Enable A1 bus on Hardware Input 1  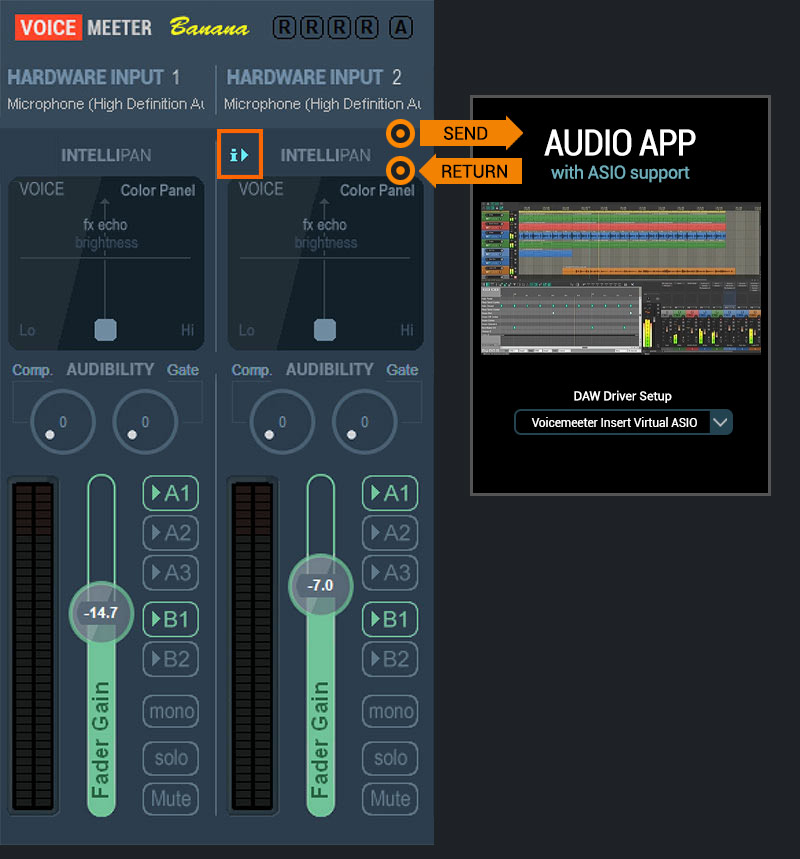170,493
